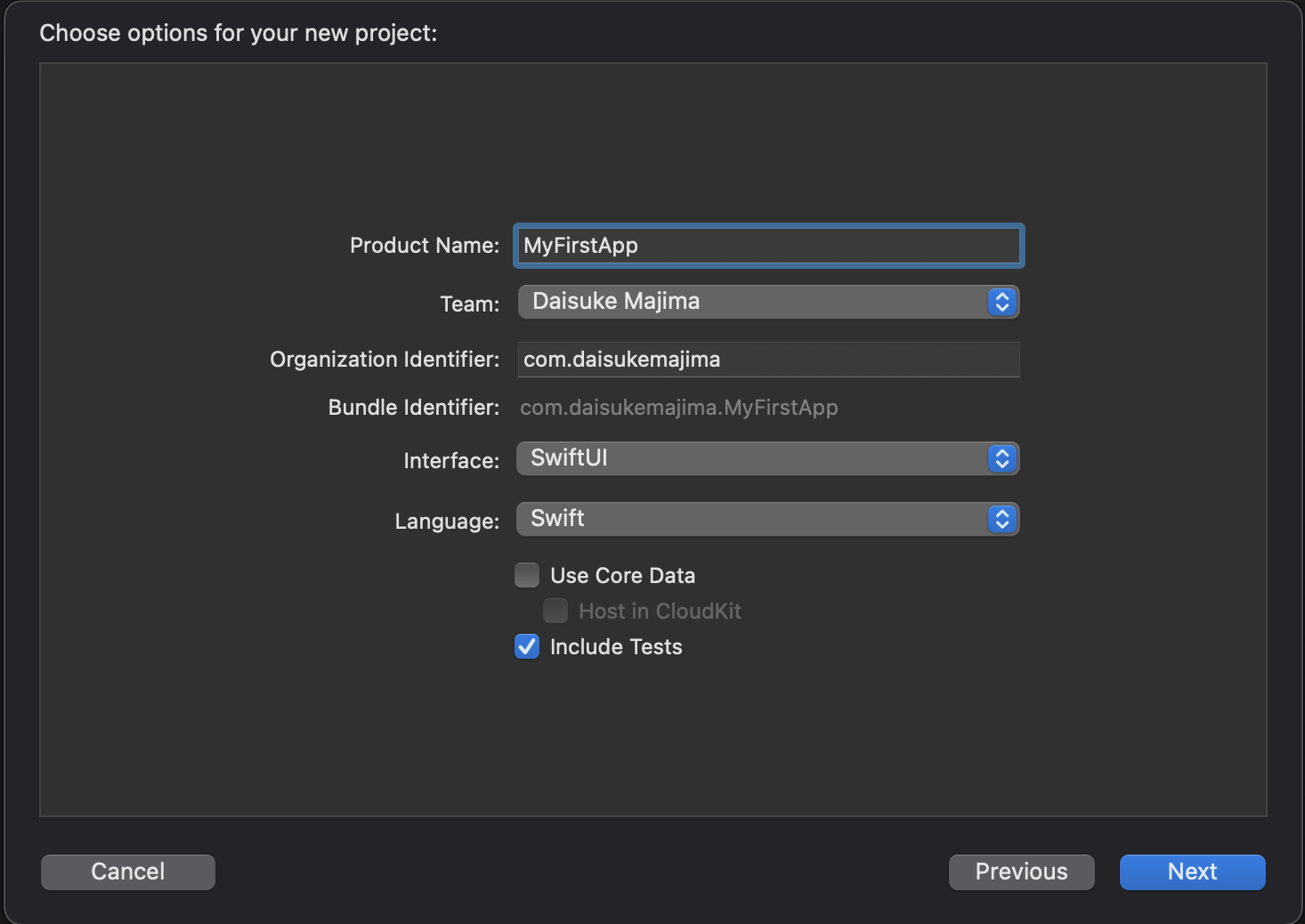Click the greyed-out Bundle Identifier value text

click(679, 408)
